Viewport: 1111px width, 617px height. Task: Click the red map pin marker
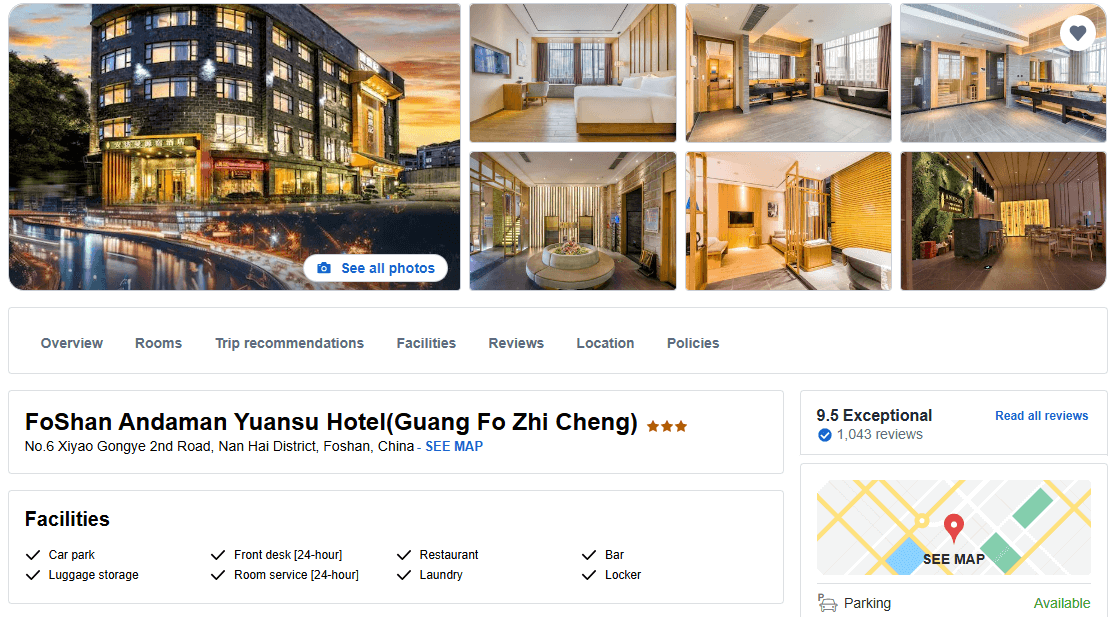954,528
